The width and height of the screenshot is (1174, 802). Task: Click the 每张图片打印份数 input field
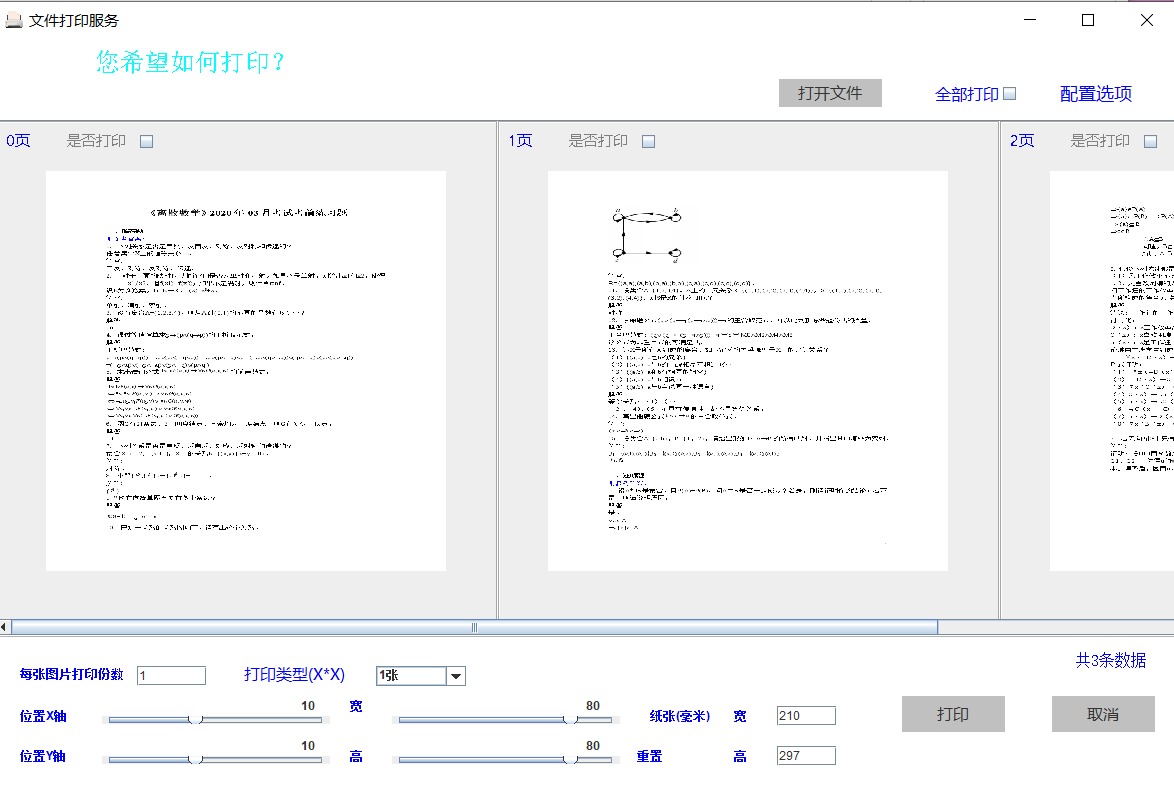[171, 675]
